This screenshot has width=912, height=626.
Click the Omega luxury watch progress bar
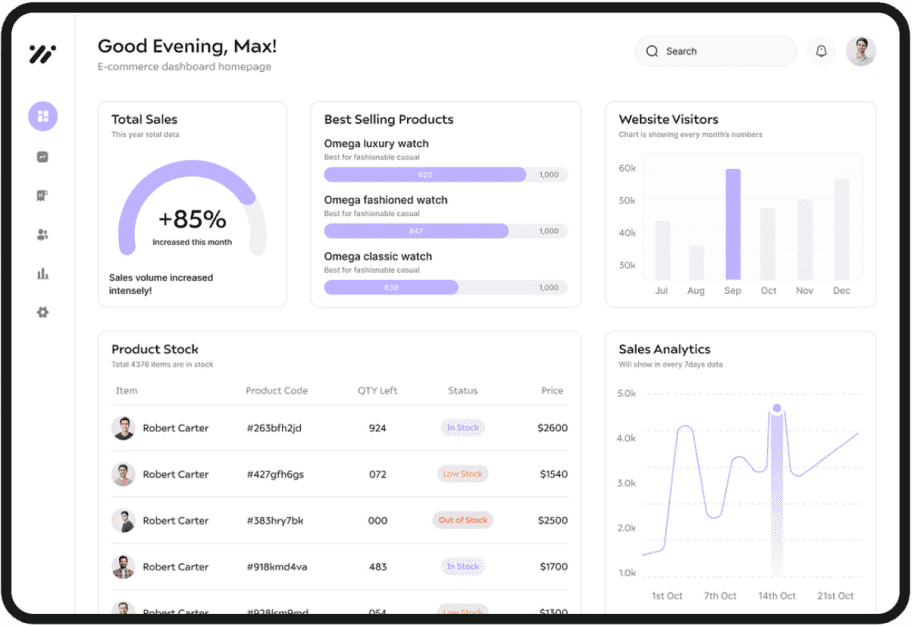pyautogui.click(x=445, y=175)
